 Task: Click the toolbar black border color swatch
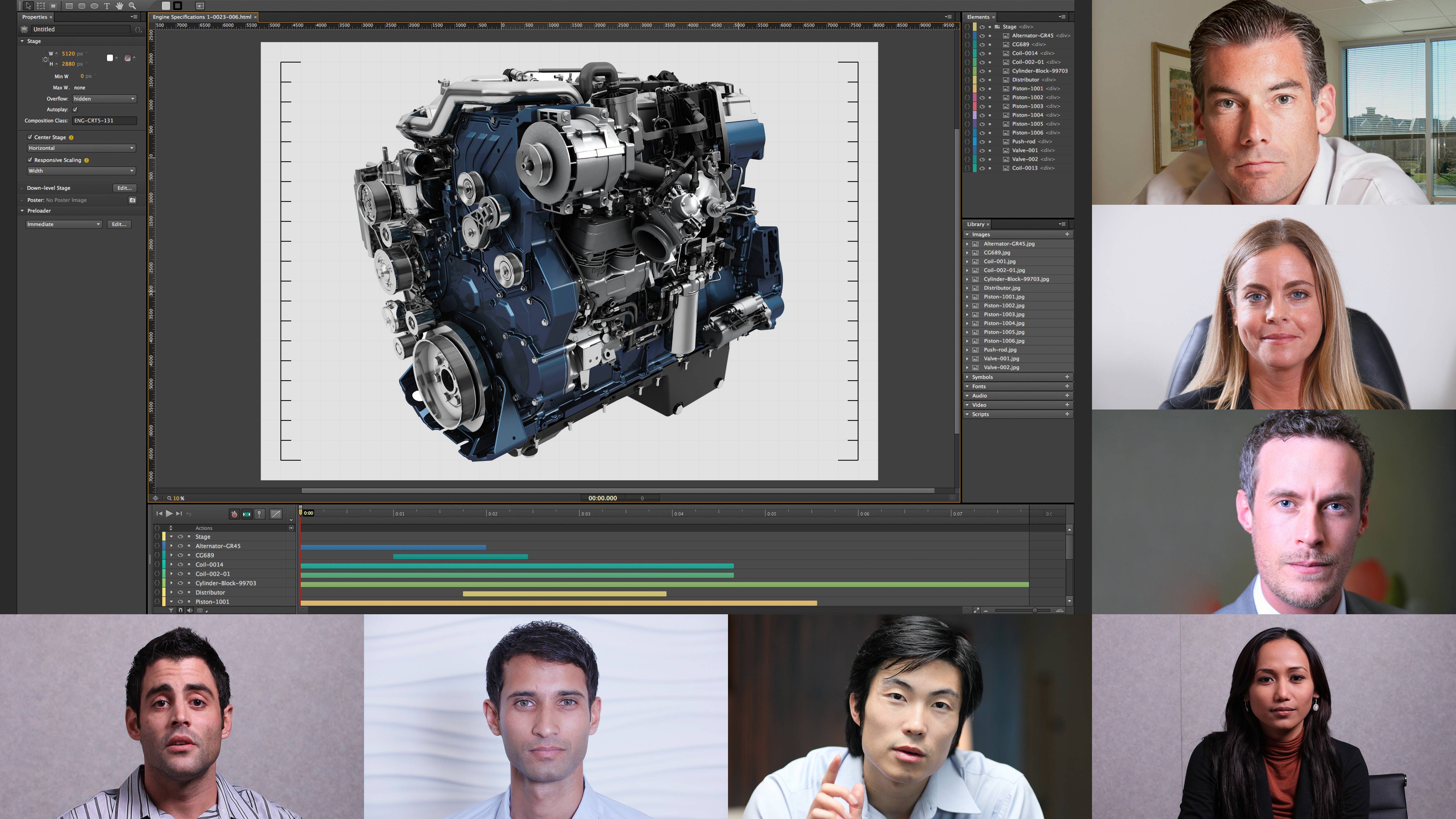pyautogui.click(x=177, y=6)
